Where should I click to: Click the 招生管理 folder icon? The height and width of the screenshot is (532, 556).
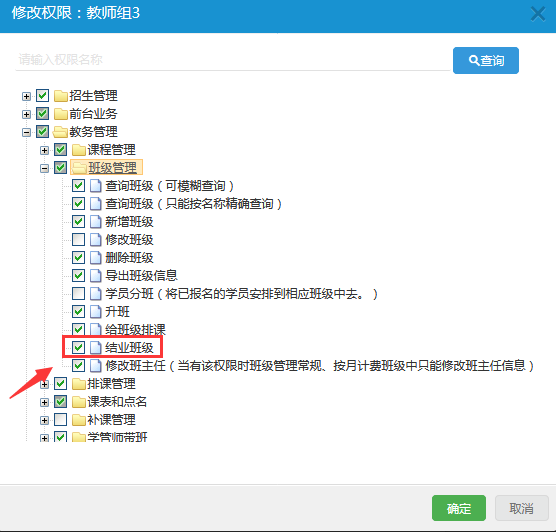tap(61, 96)
